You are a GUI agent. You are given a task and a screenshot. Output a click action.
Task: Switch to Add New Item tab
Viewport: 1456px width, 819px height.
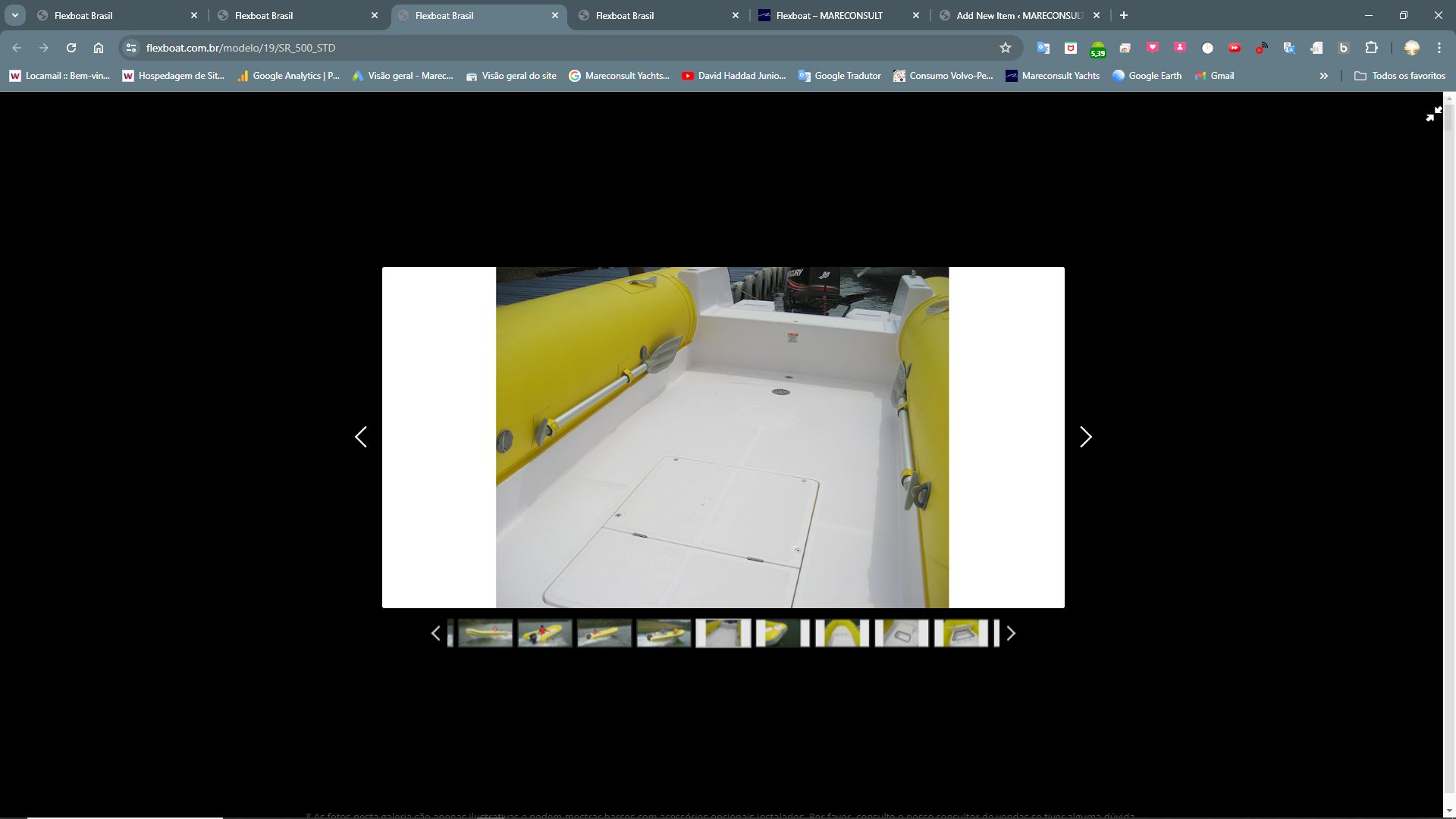[x=1018, y=15]
